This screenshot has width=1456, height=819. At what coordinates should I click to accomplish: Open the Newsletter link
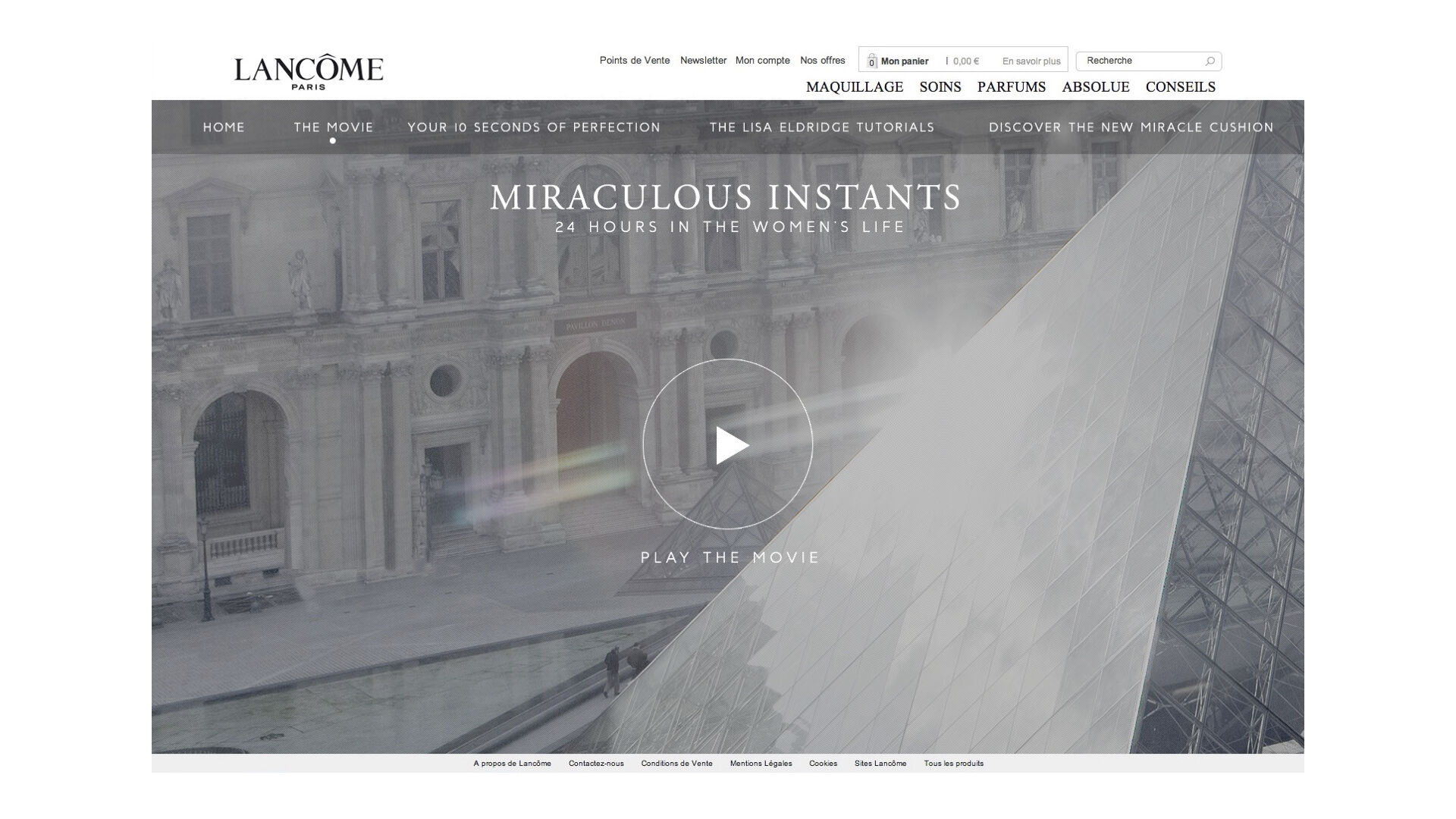703,61
